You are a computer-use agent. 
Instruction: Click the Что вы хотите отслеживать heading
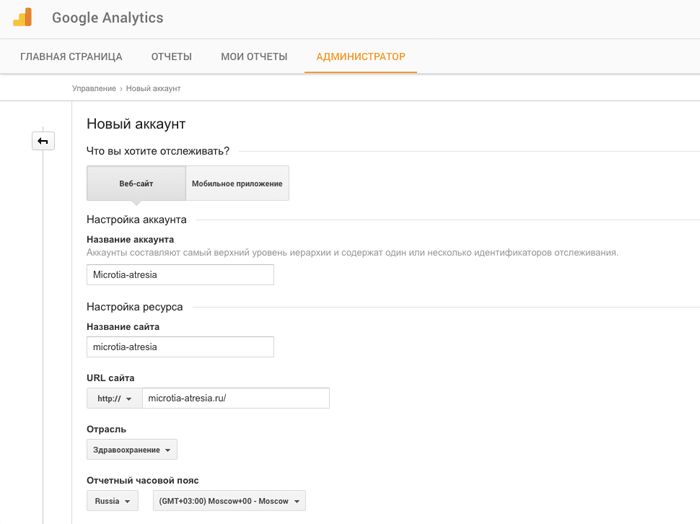(x=158, y=151)
